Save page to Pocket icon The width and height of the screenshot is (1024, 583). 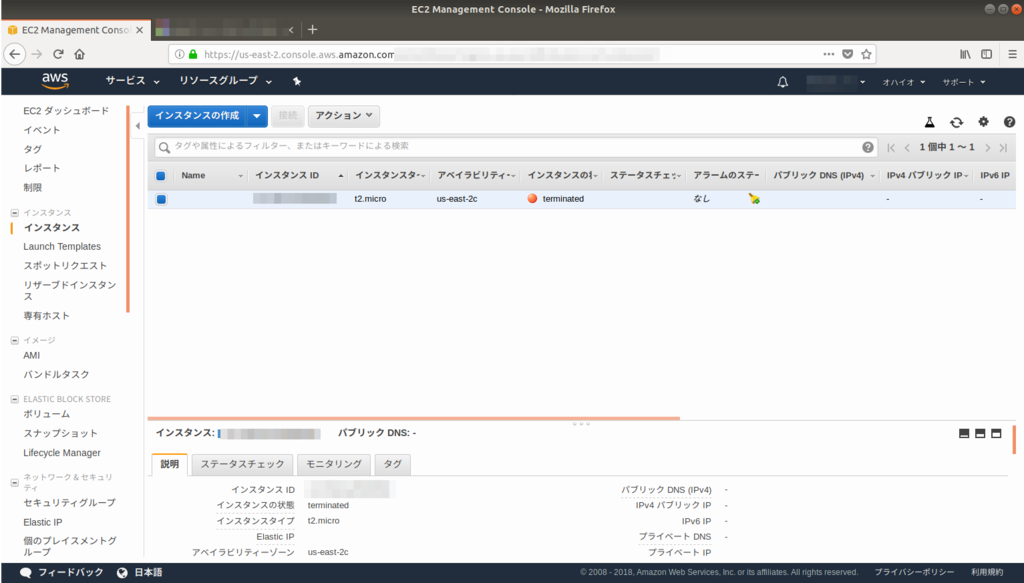tap(847, 54)
